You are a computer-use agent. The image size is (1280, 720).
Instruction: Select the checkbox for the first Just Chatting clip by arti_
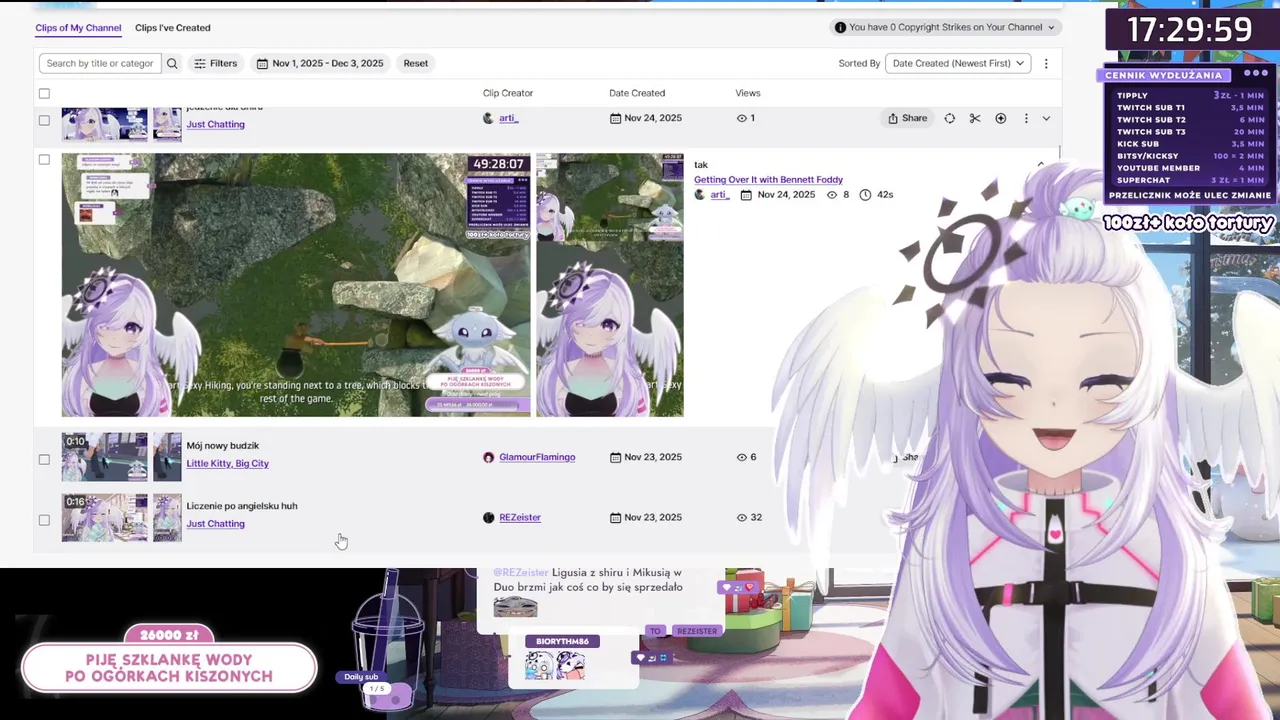point(44,119)
